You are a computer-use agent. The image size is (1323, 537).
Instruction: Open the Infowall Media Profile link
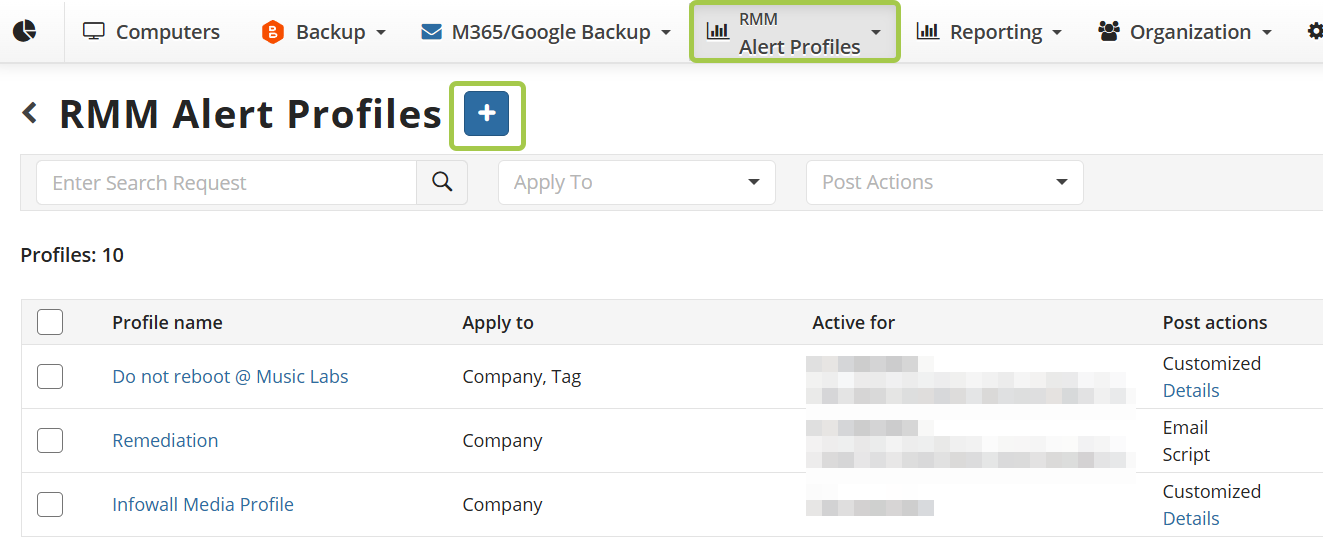pos(203,504)
